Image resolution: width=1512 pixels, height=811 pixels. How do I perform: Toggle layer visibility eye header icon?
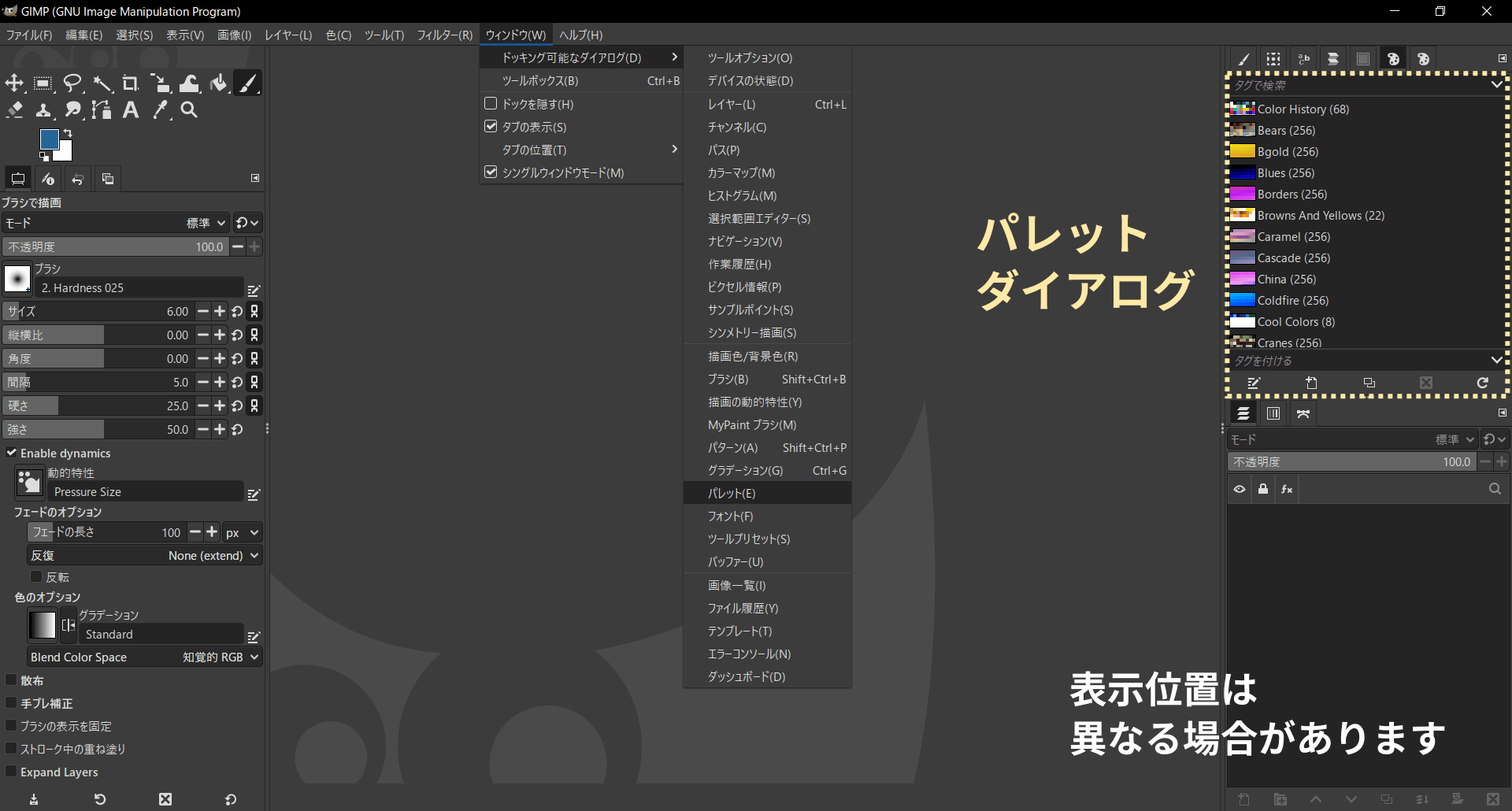1240,489
